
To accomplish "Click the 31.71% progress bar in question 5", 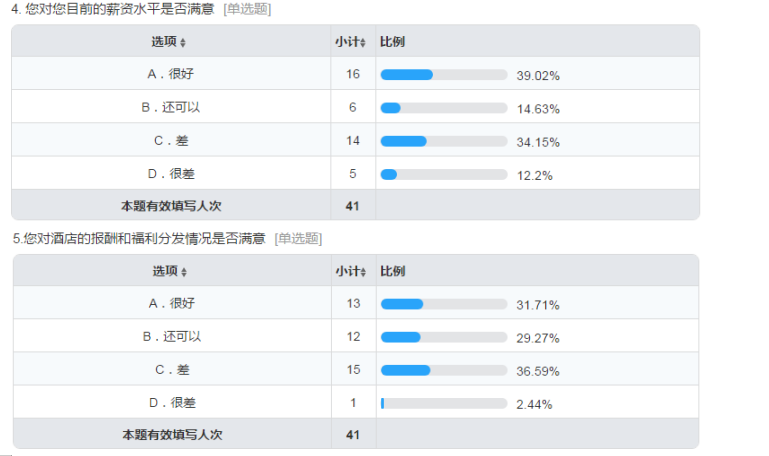I will [x=444, y=304].
